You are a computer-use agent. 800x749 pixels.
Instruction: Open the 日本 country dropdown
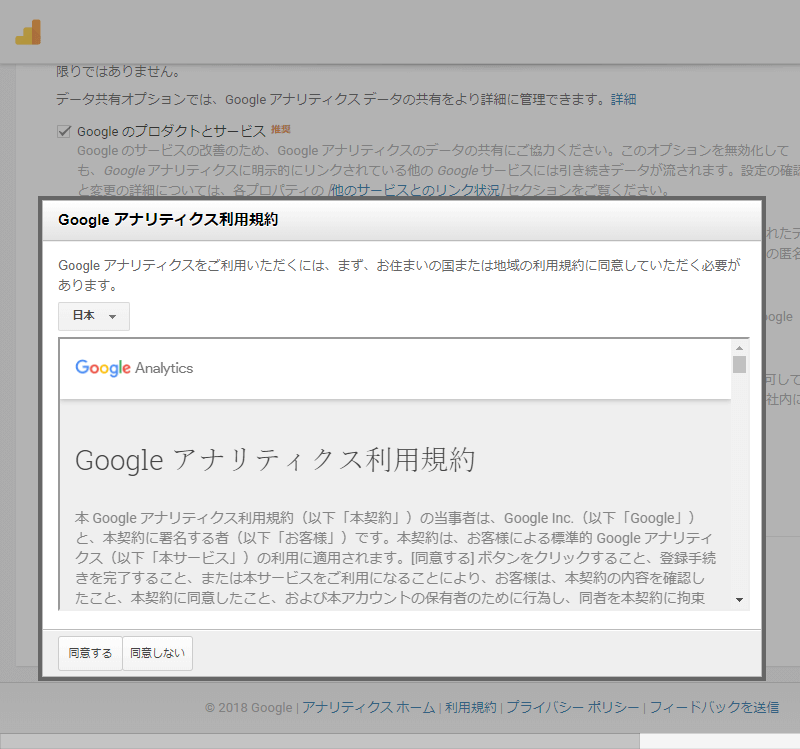(x=94, y=316)
